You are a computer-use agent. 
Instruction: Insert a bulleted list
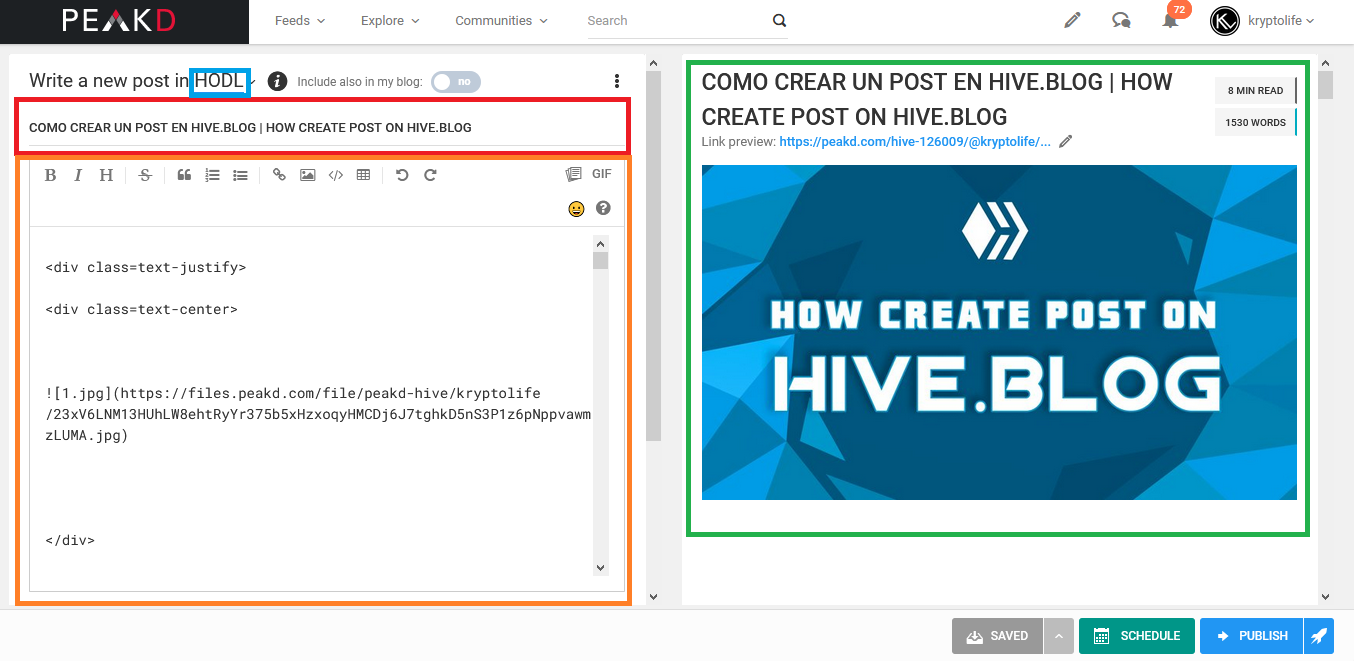click(x=240, y=175)
